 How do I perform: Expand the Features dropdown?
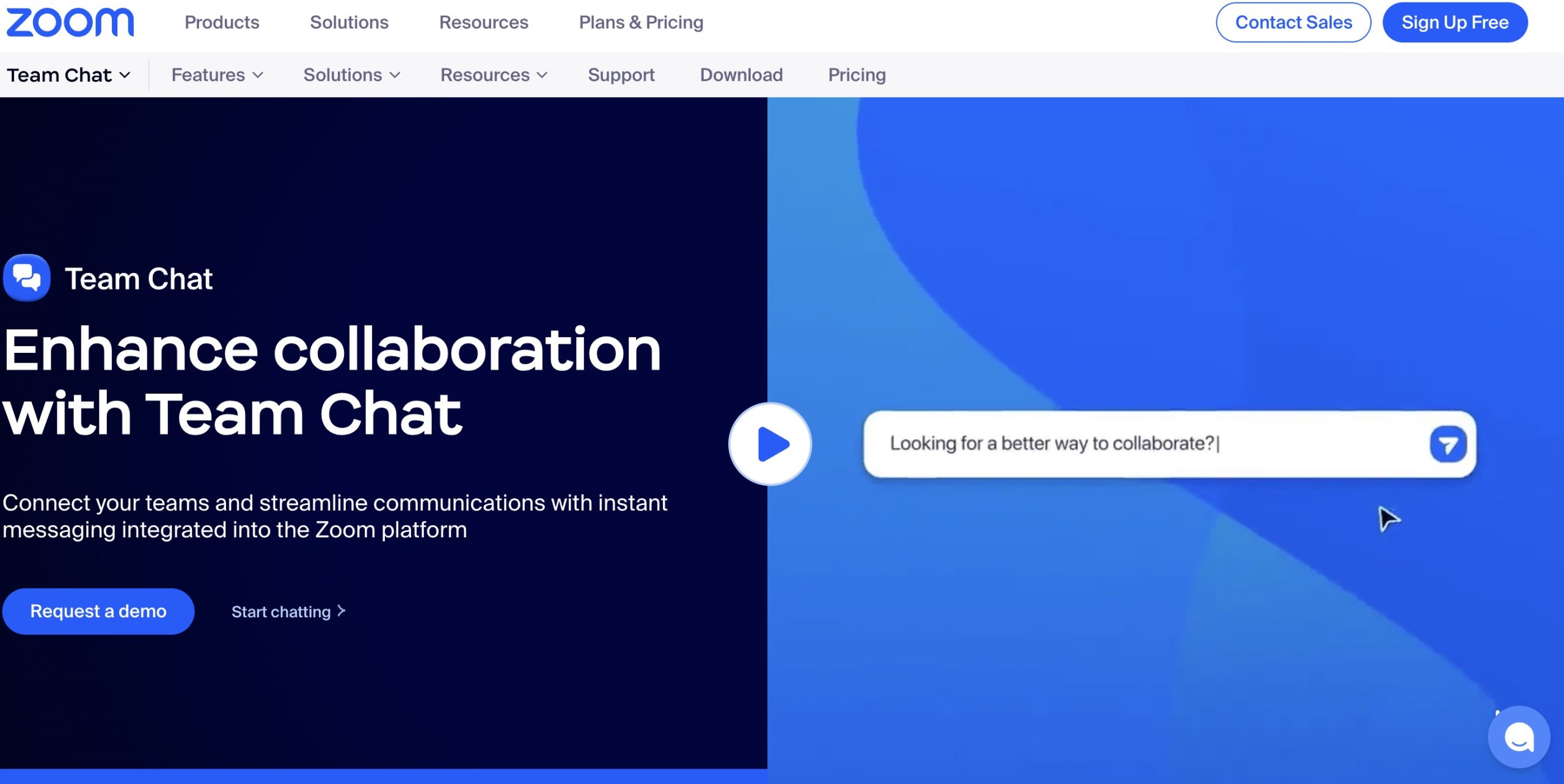(x=217, y=75)
